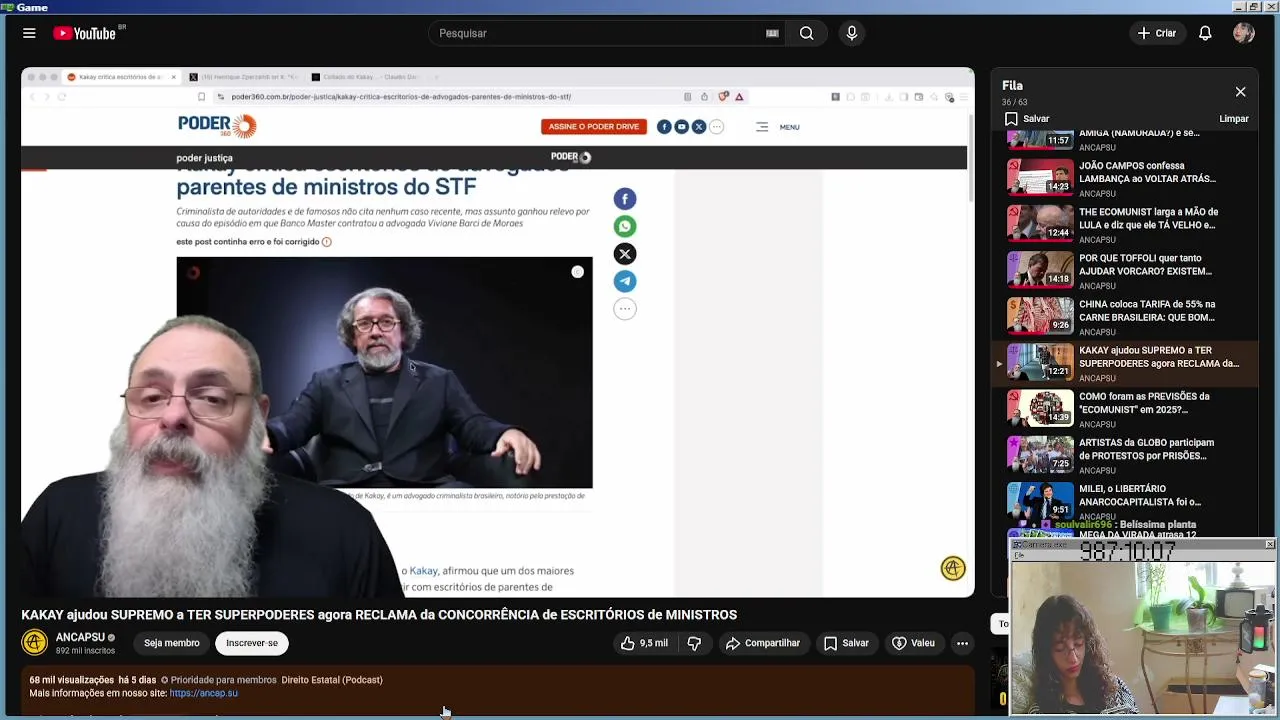Click the Poder360 logo in the video
Screen dimensions: 1280x720
(x=217, y=125)
